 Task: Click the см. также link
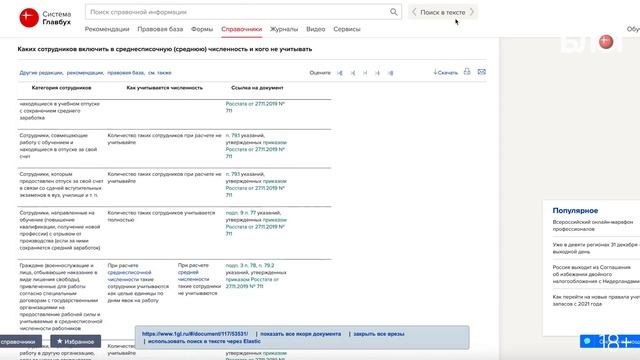[x=160, y=73]
